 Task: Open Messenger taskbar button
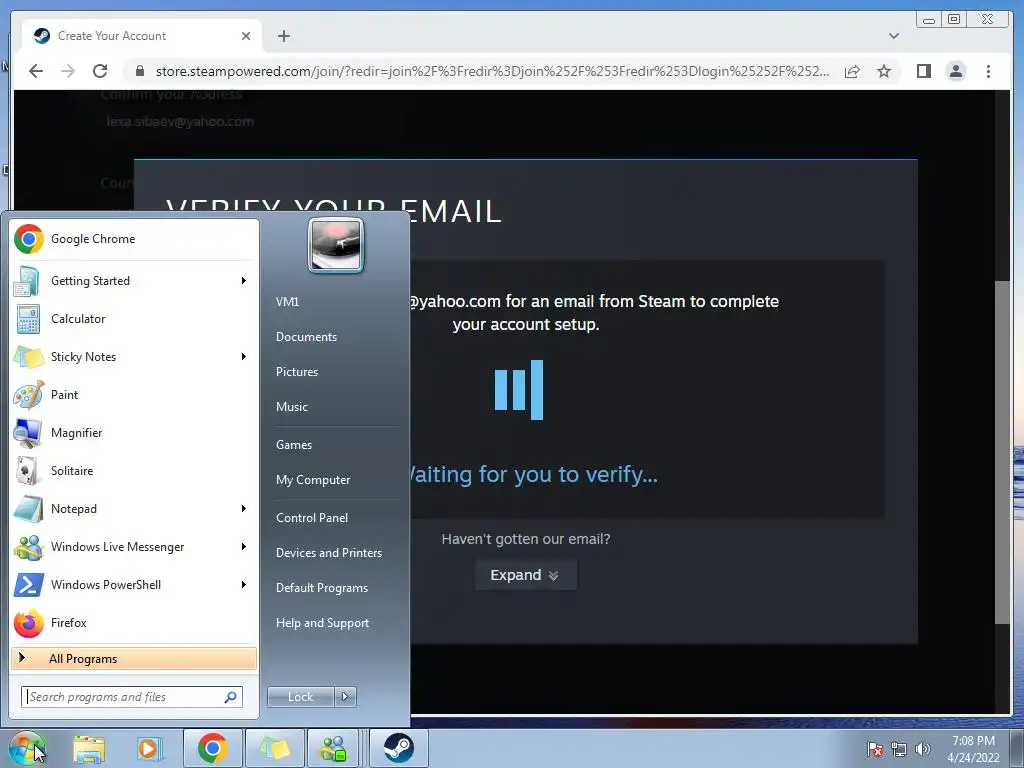pos(333,748)
